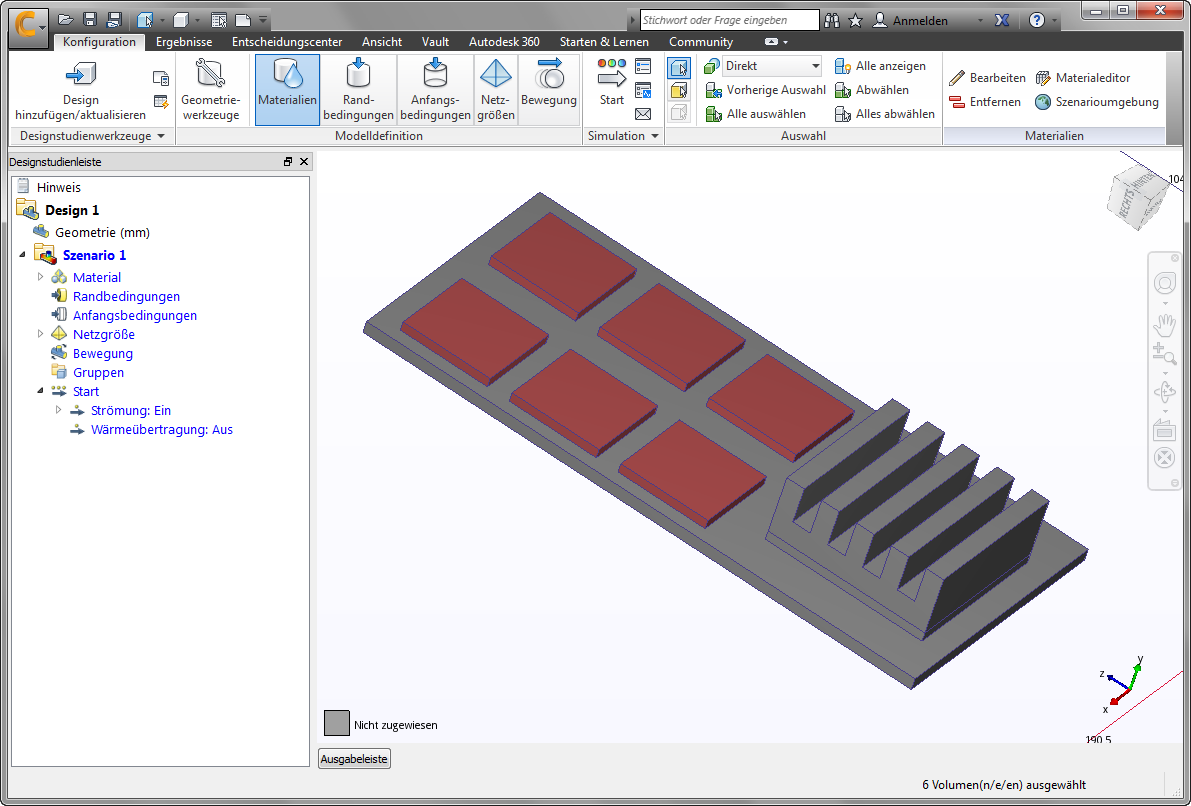The height and width of the screenshot is (806, 1191).
Task: Switch to the Entscheidungscenter tab
Action: pos(287,42)
